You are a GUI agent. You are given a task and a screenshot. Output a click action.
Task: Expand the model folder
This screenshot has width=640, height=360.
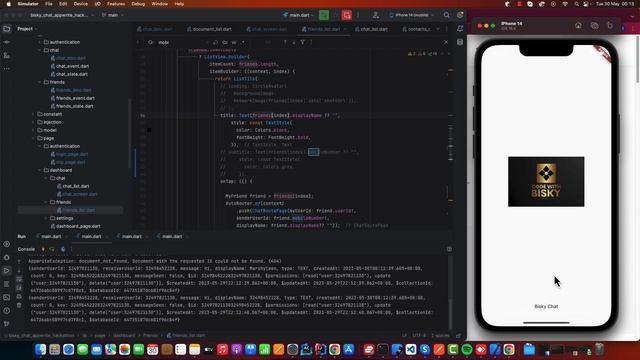tap(33, 130)
